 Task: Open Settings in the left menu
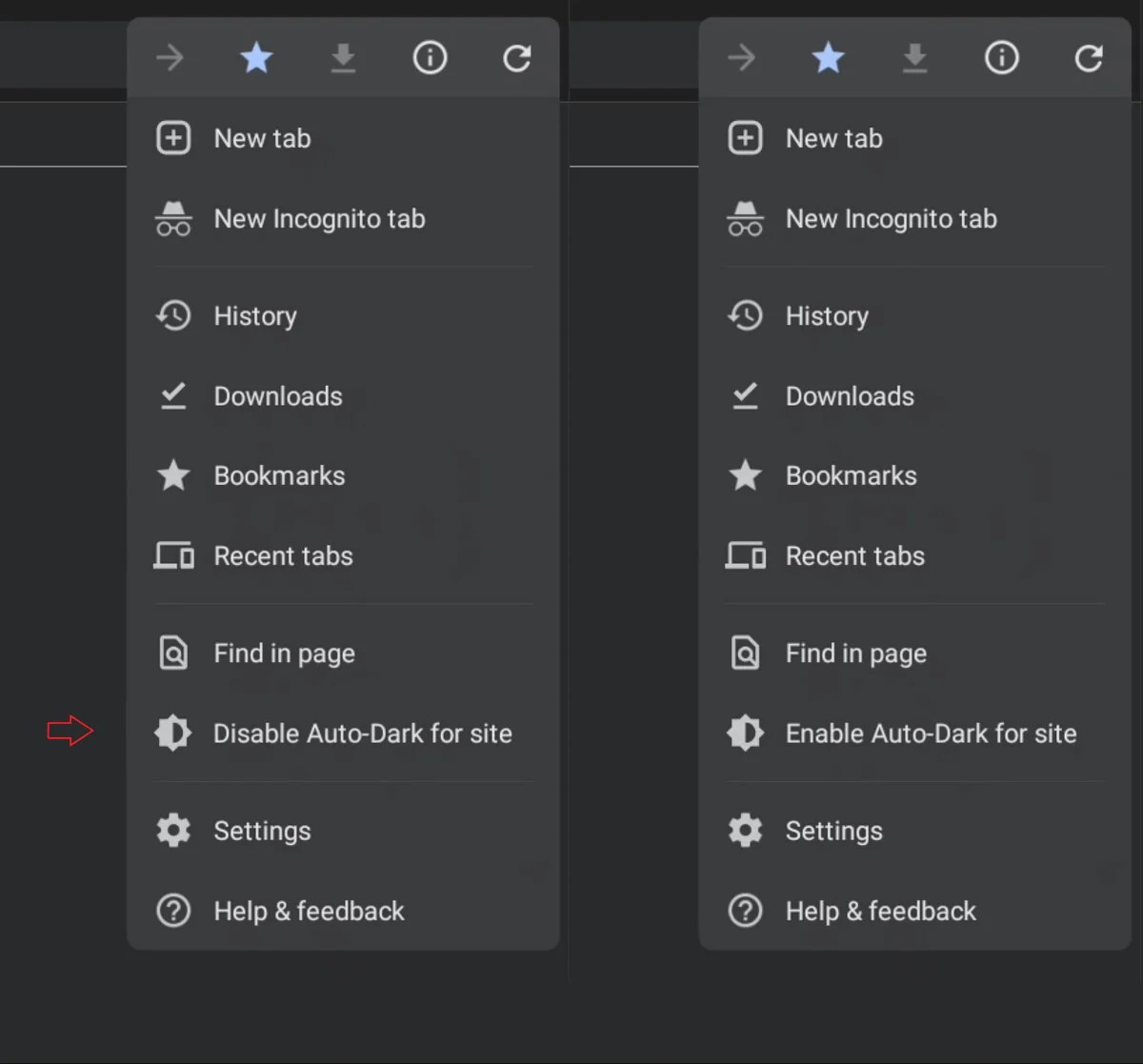click(343, 831)
